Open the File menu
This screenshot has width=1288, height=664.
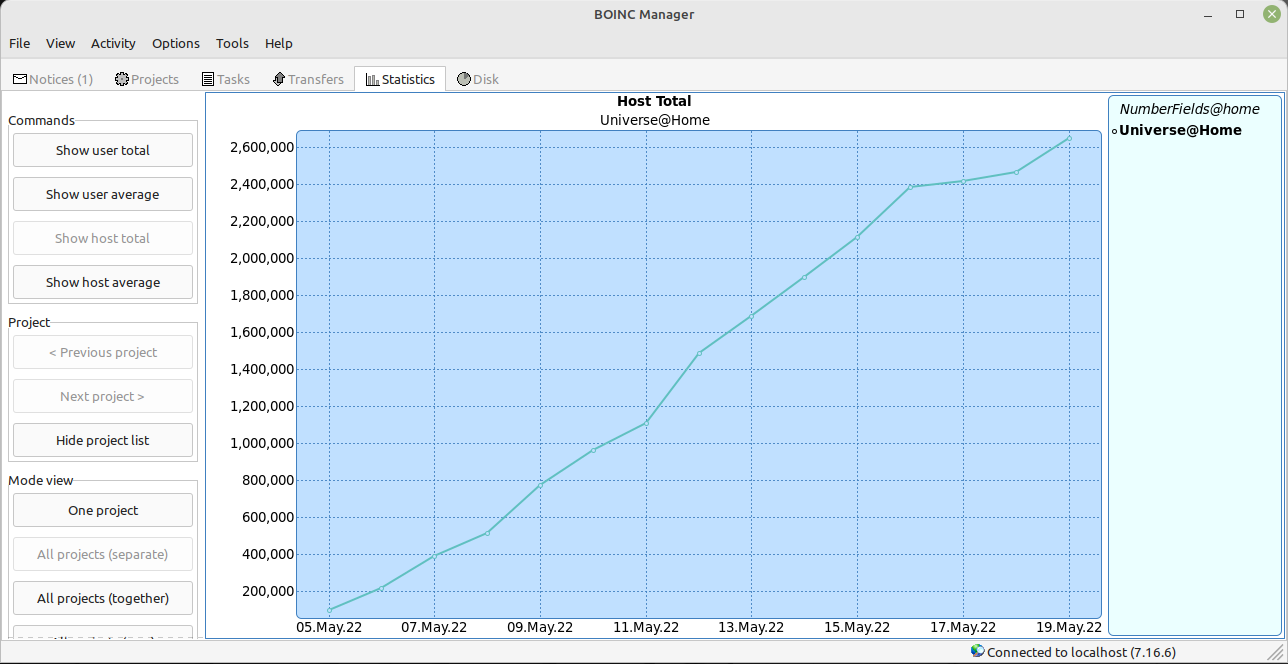pos(20,43)
